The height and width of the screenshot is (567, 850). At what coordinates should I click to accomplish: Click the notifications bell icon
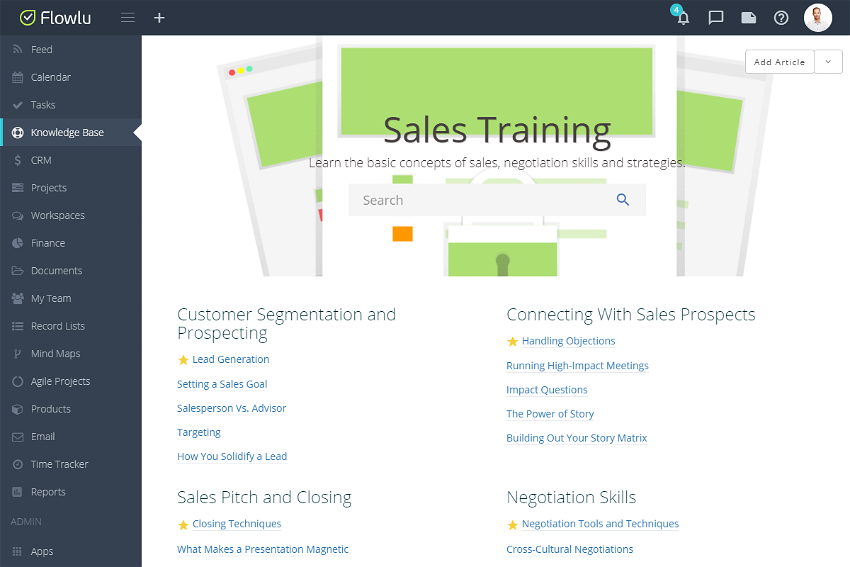coord(683,18)
